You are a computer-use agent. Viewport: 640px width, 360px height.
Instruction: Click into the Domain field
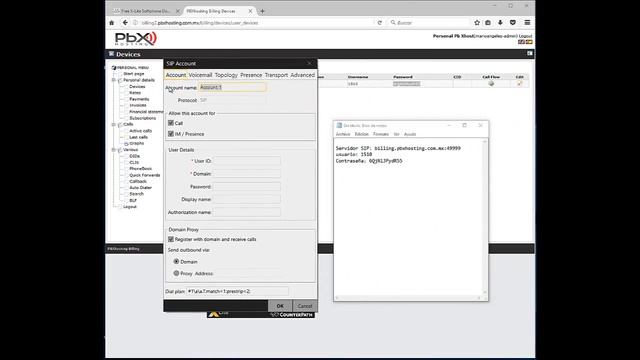click(247, 173)
